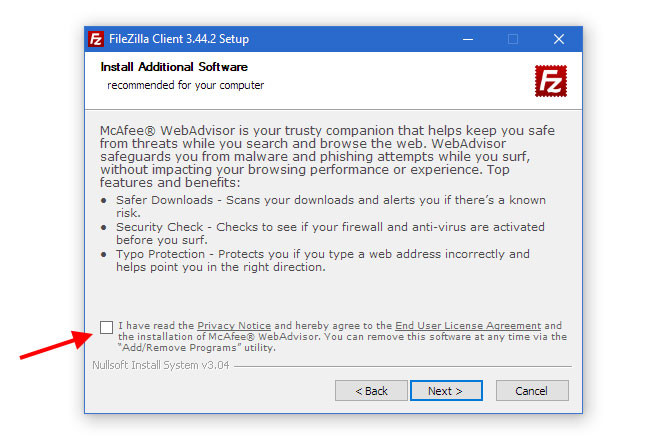Close the FileZilla Setup dialog
Viewport: 650px width, 440px height.
[x=559, y=39]
